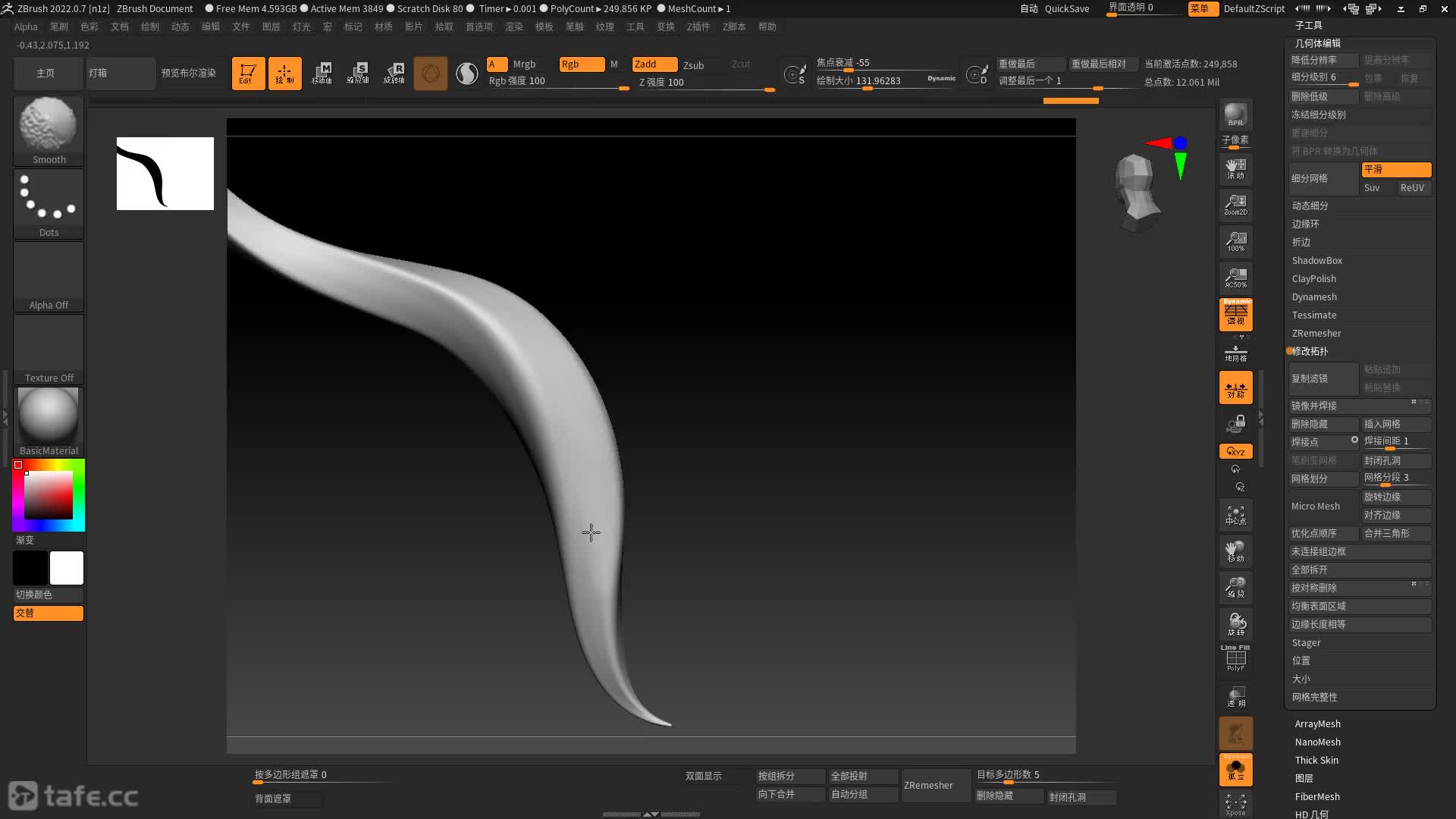The image size is (1456, 819).
Task: Enable Zsub sculpt mode
Action: (x=693, y=65)
